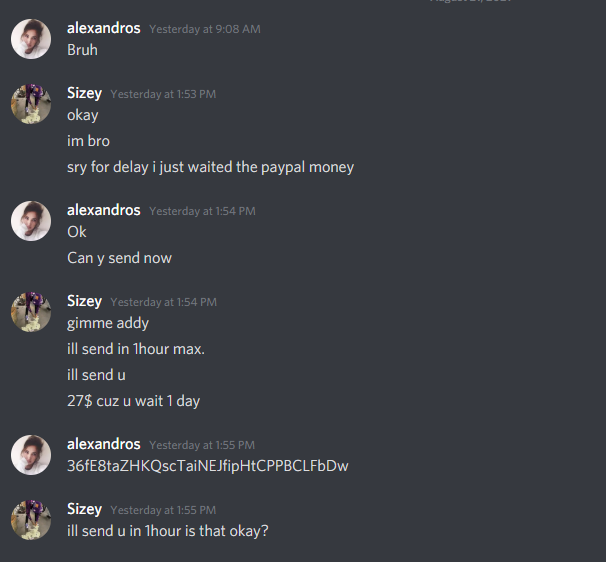Click the Yesterday at 1:53 PM timestamp
The width and height of the screenshot is (606, 562).
click(163, 94)
